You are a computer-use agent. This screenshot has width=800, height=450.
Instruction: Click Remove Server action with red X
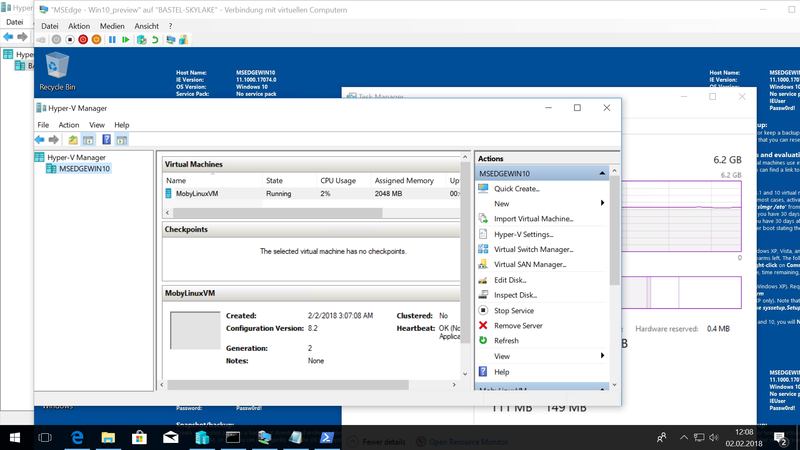[518, 326]
